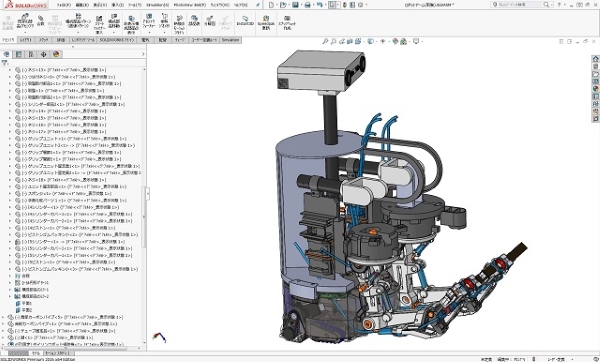Image resolution: width=600 pixels, height=362 pixels.
Task: Click the Move Component tool
Action: tap(114, 21)
